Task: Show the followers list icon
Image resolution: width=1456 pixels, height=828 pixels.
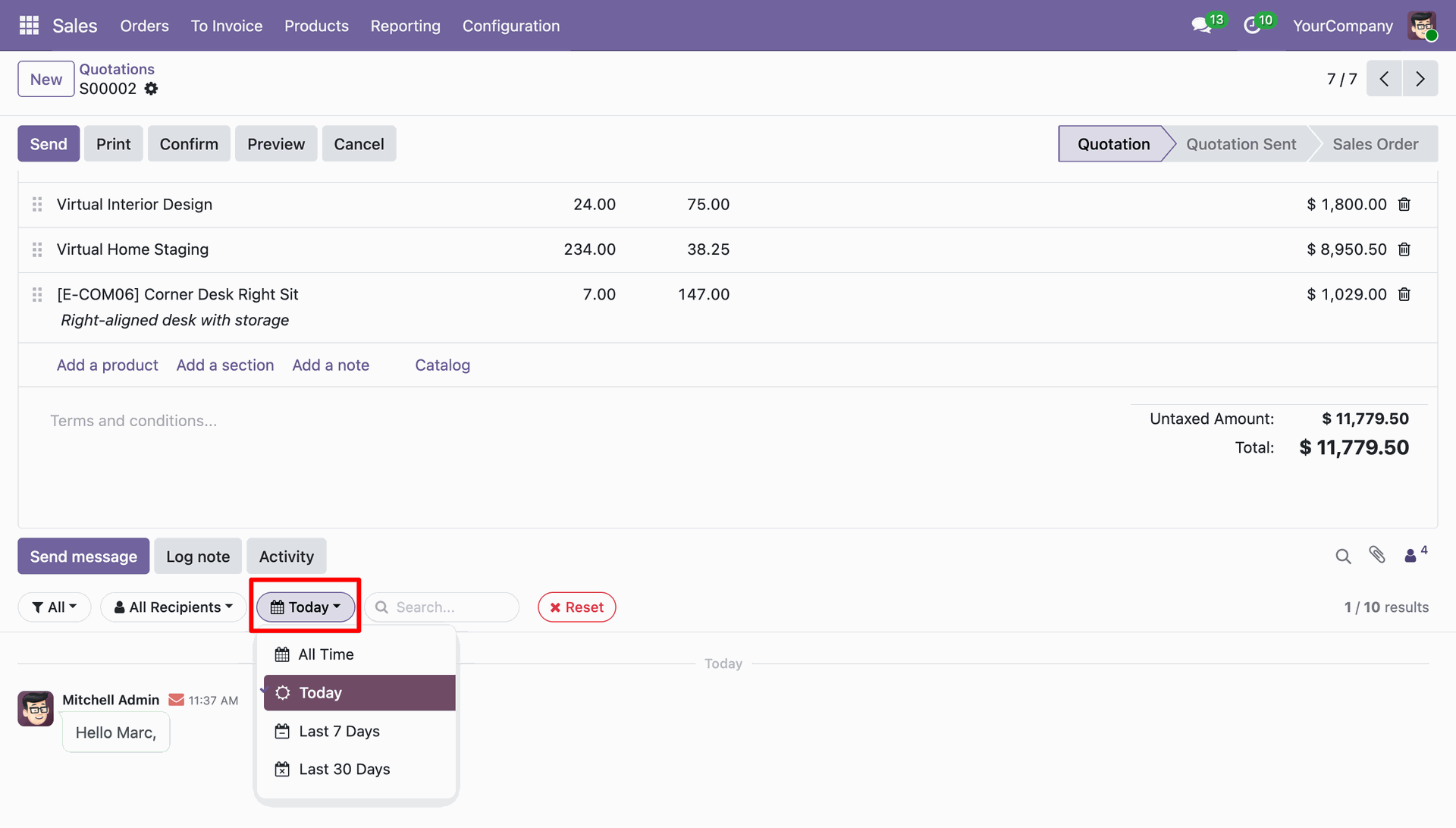Action: point(1411,556)
